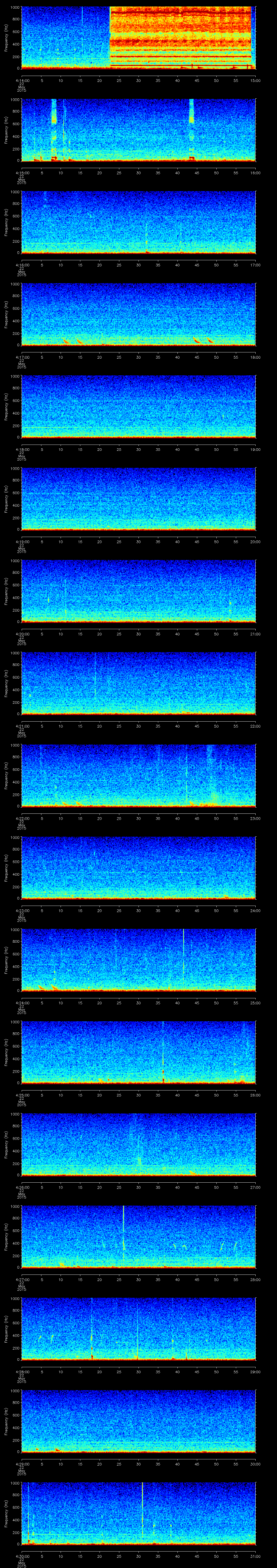Click the 4:14:00 start time label
This screenshot has height=1568, width=277.
[22, 80]
